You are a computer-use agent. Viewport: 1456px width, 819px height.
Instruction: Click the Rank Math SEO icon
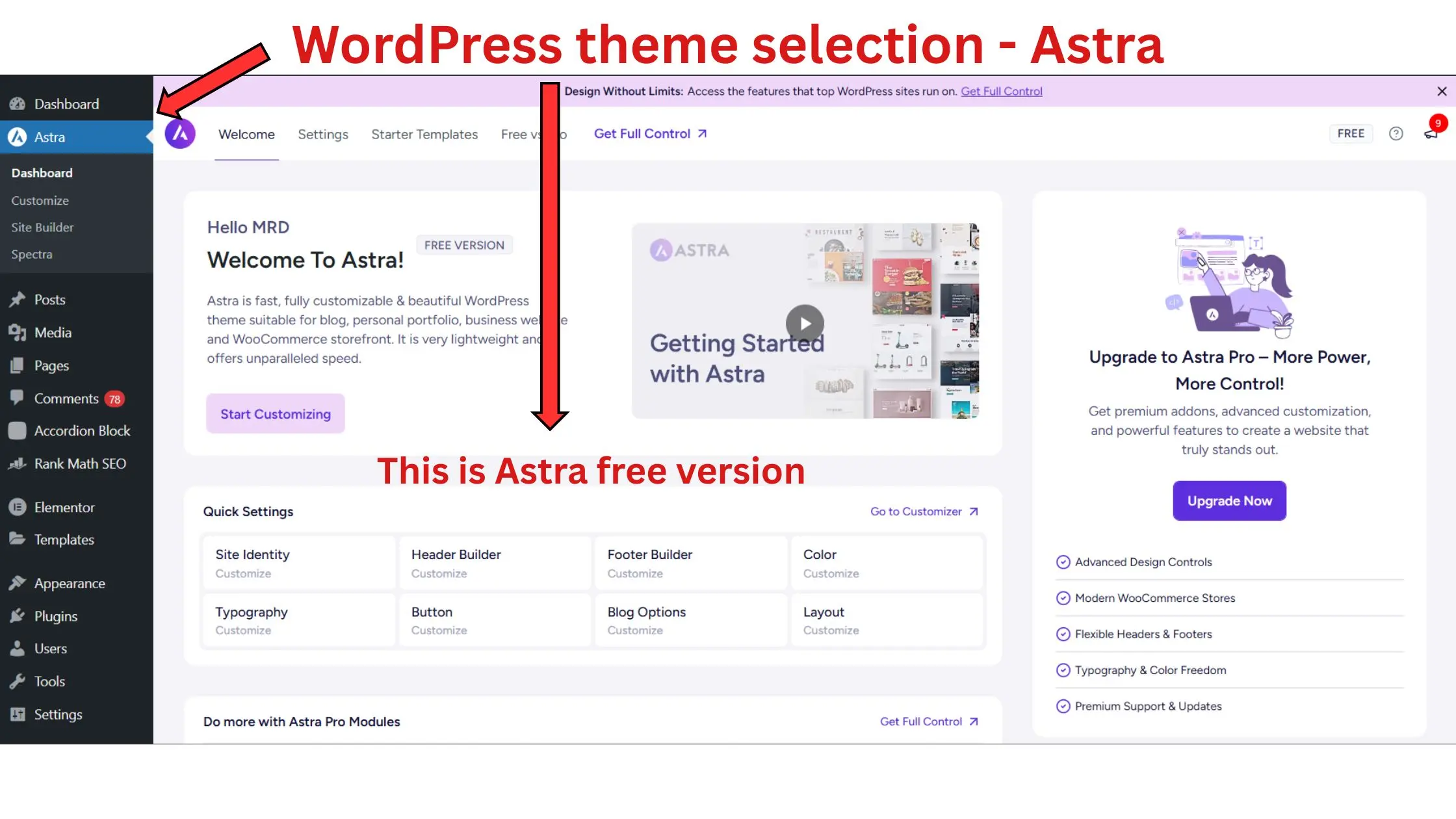(18, 464)
